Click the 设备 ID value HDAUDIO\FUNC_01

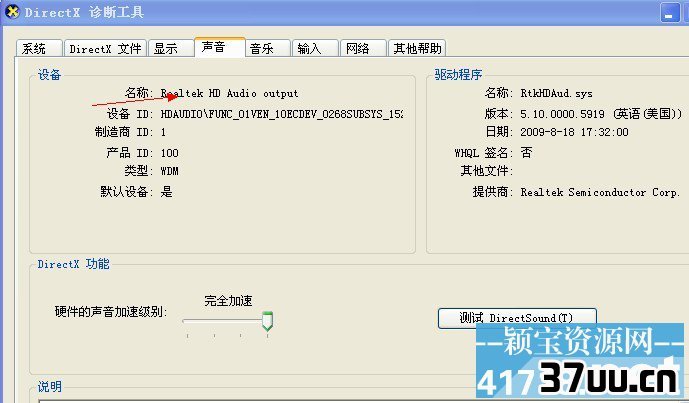click(282, 114)
